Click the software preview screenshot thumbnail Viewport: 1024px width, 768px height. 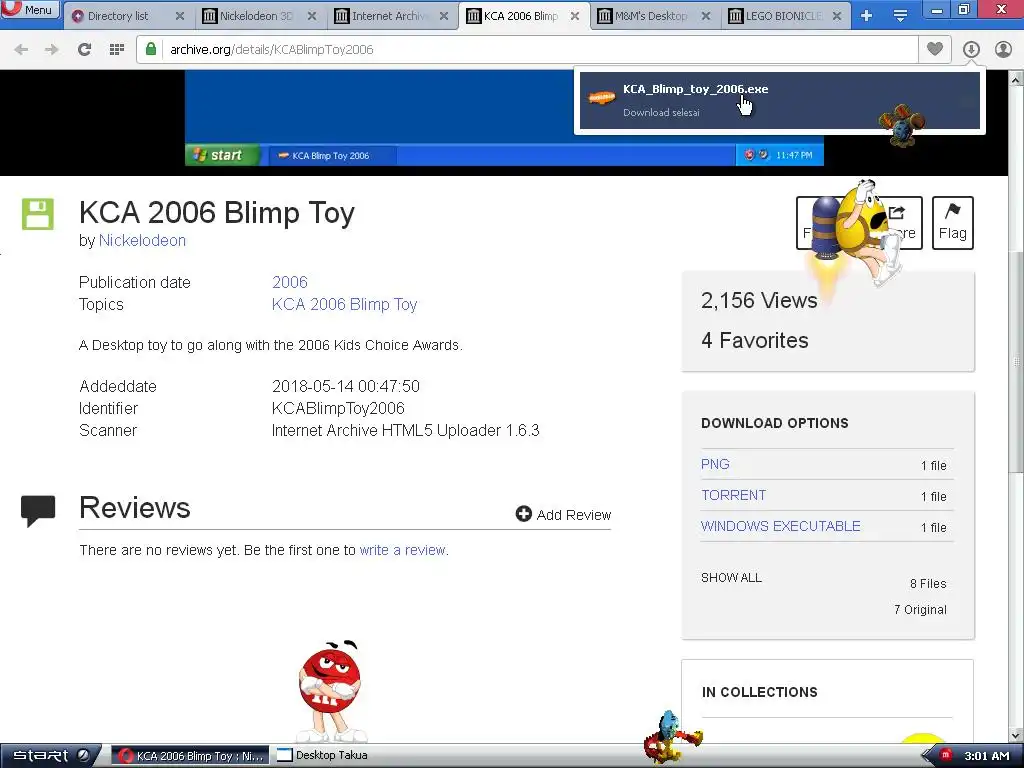[x=504, y=118]
